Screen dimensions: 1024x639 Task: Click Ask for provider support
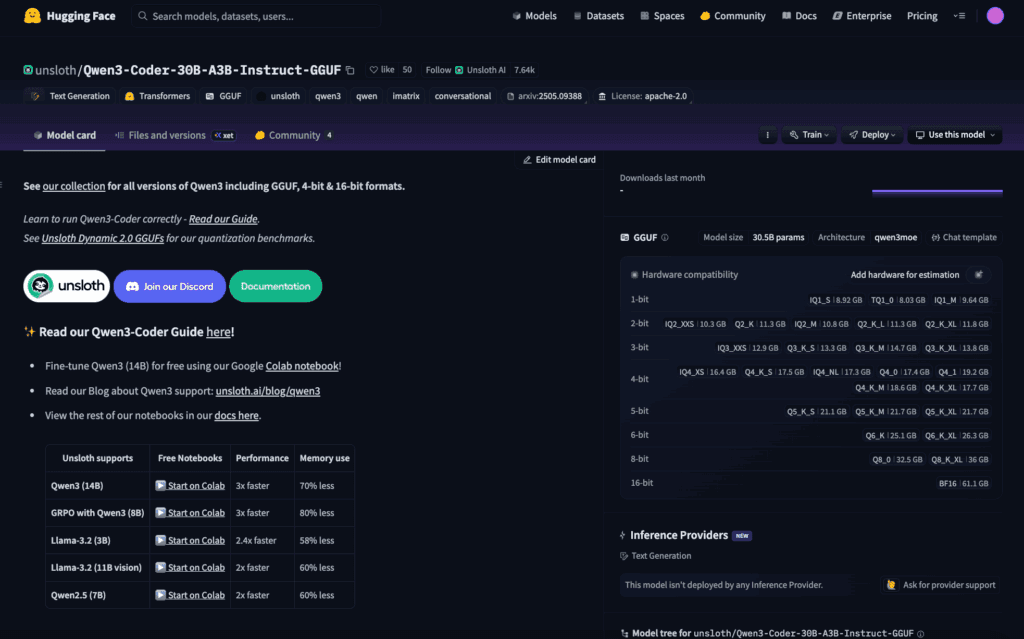[x=941, y=585]
